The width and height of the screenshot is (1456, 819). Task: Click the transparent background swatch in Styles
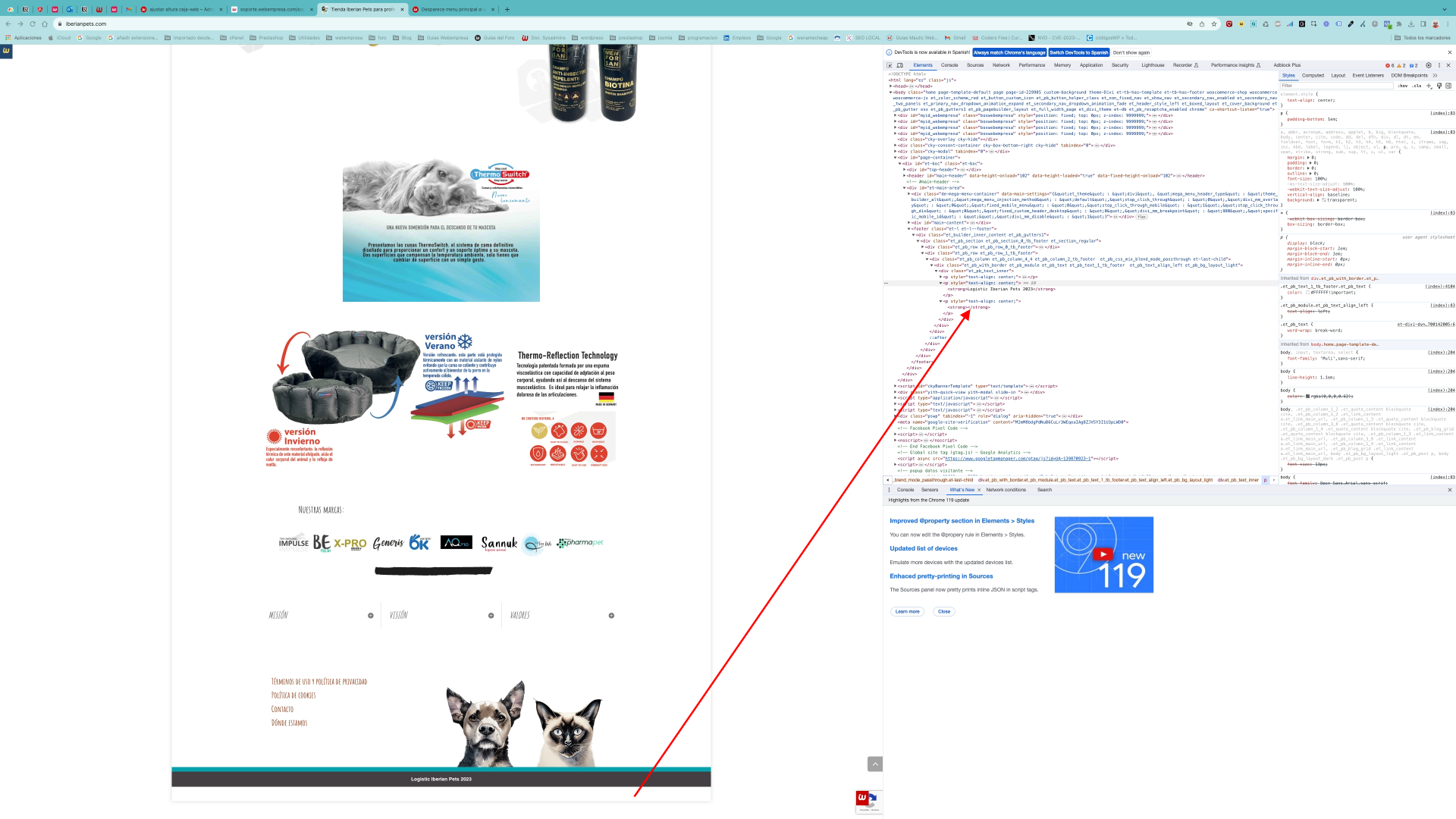(1324, 200)
